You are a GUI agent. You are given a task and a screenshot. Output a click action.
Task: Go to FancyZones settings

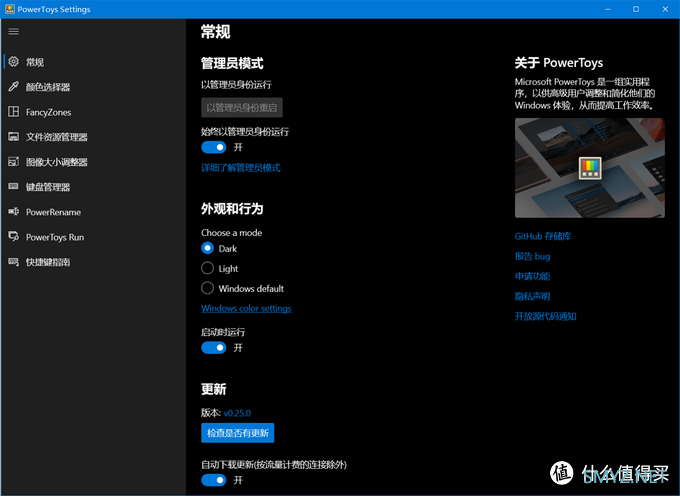pos(93,112)
